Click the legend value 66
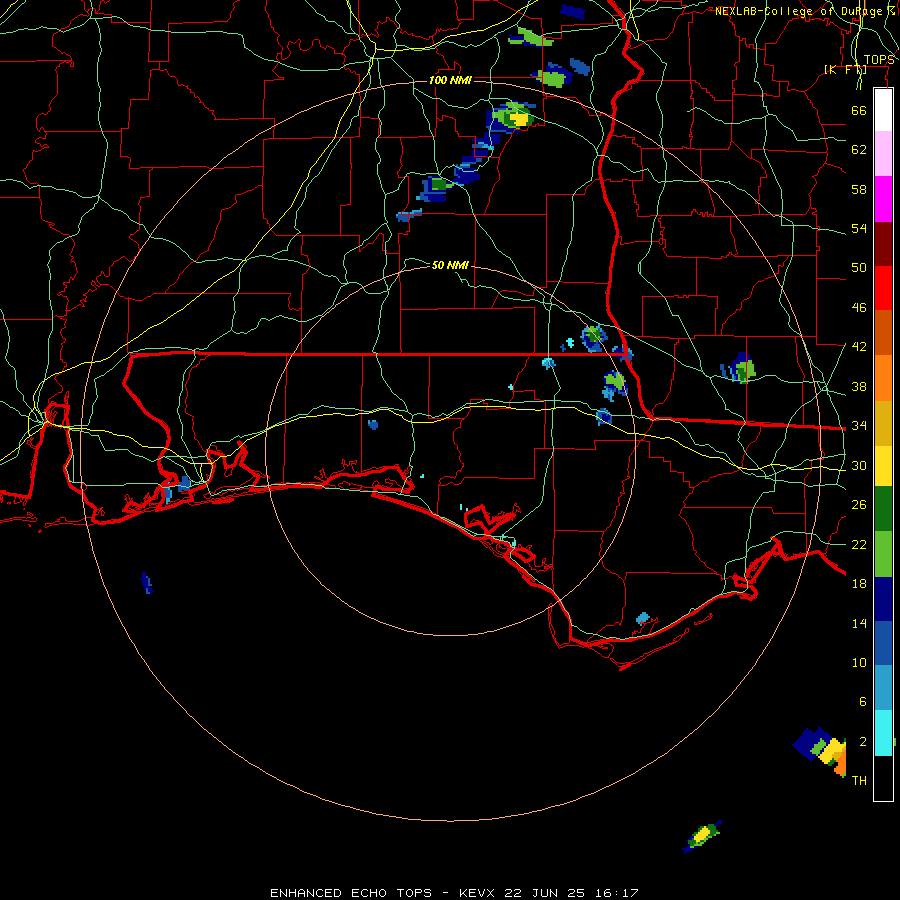900x900 pixels. click(x=859, y=111)
